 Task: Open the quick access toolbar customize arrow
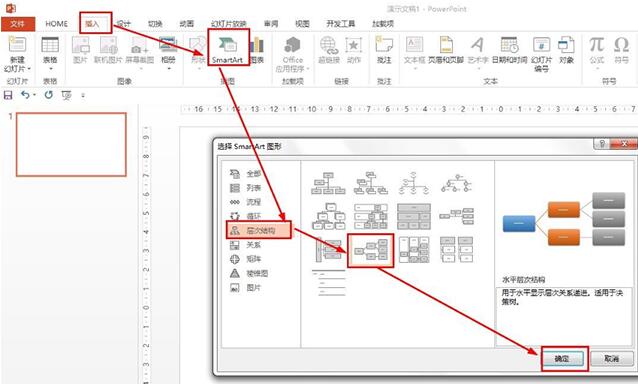[x=83, y=96]
